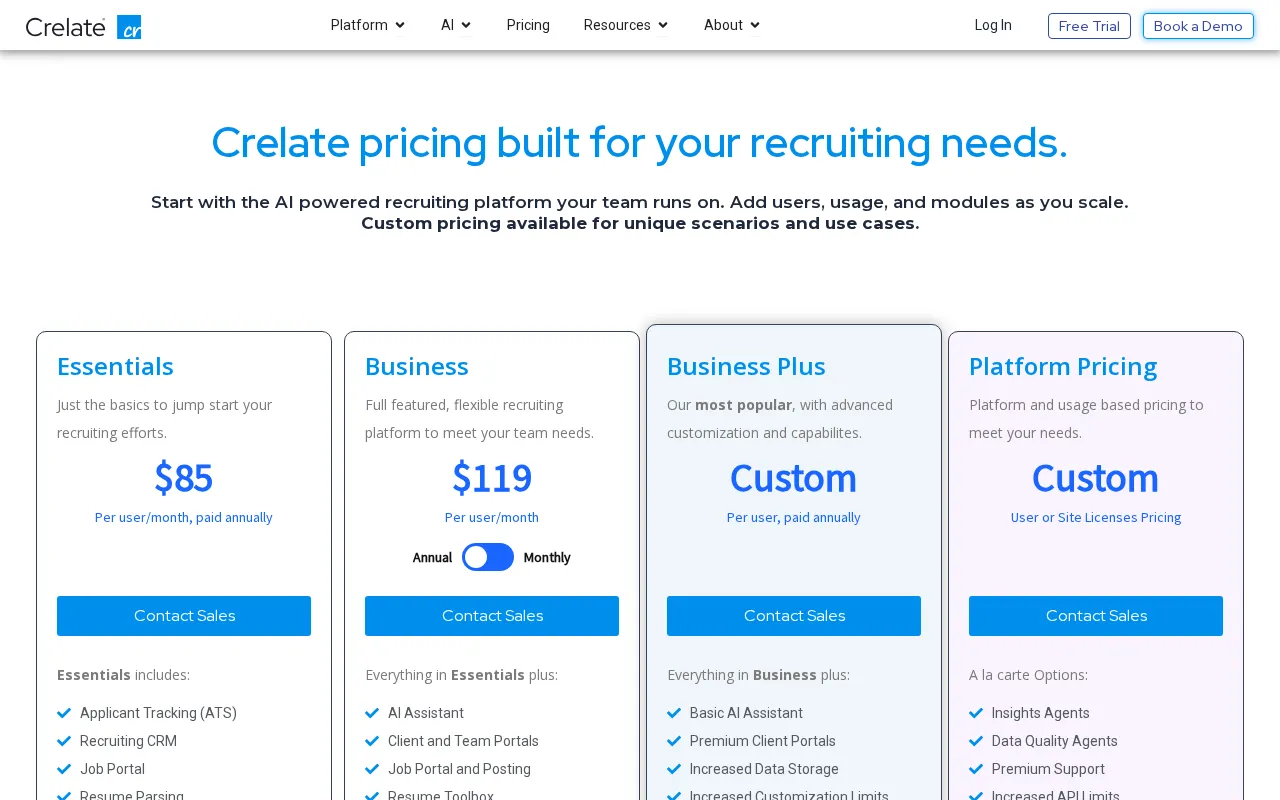Screen dimensions: 1280x800
Task: Toggle the Annual/Monthly billing switch
Action: coord(488,557)
